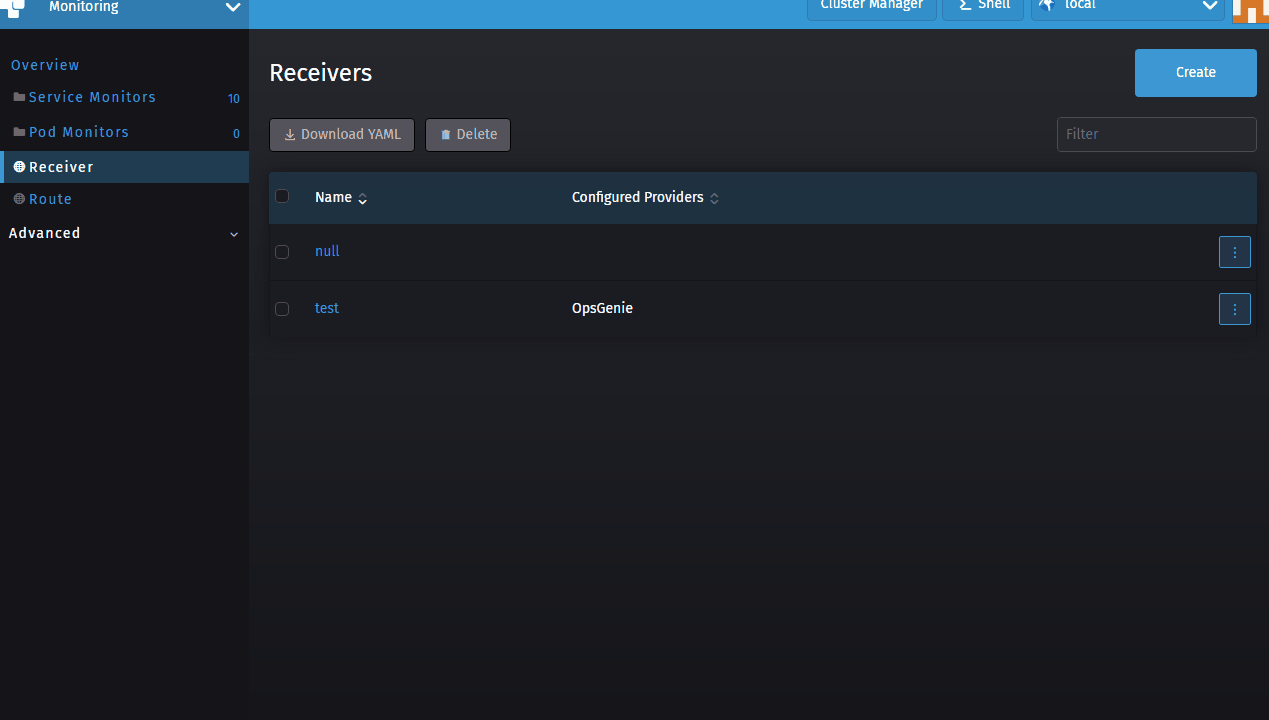
Task: Check the checkbox for the test receiver
Action: pos(282,309)
